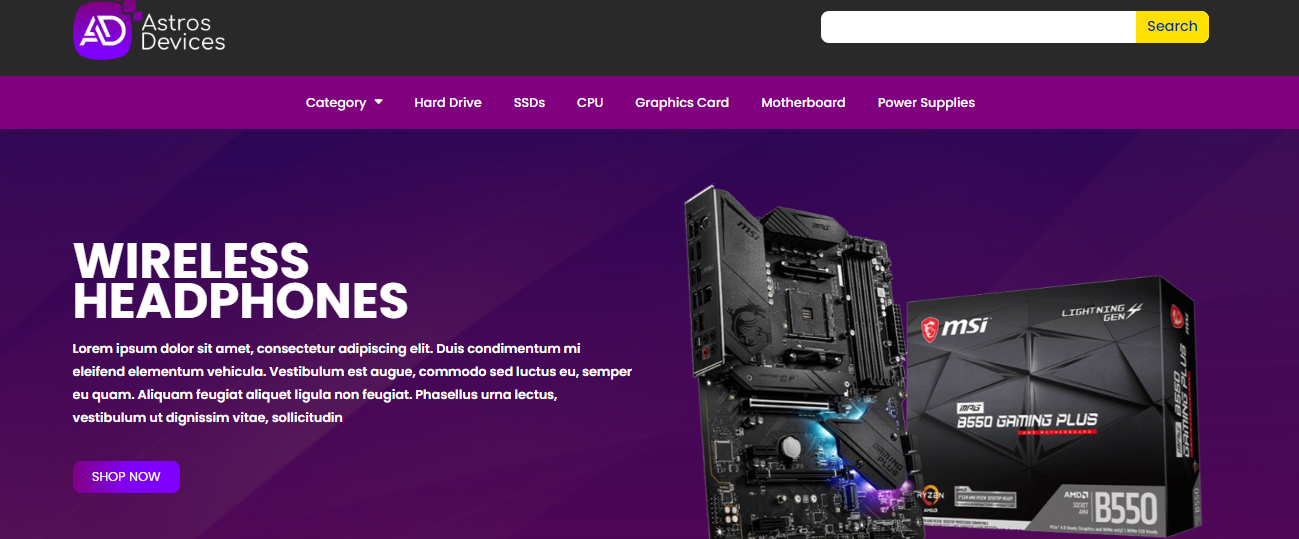This screenshot has height=539, width=1299.
Task: Open the Category dropdown menu
Action: [344, 102]
